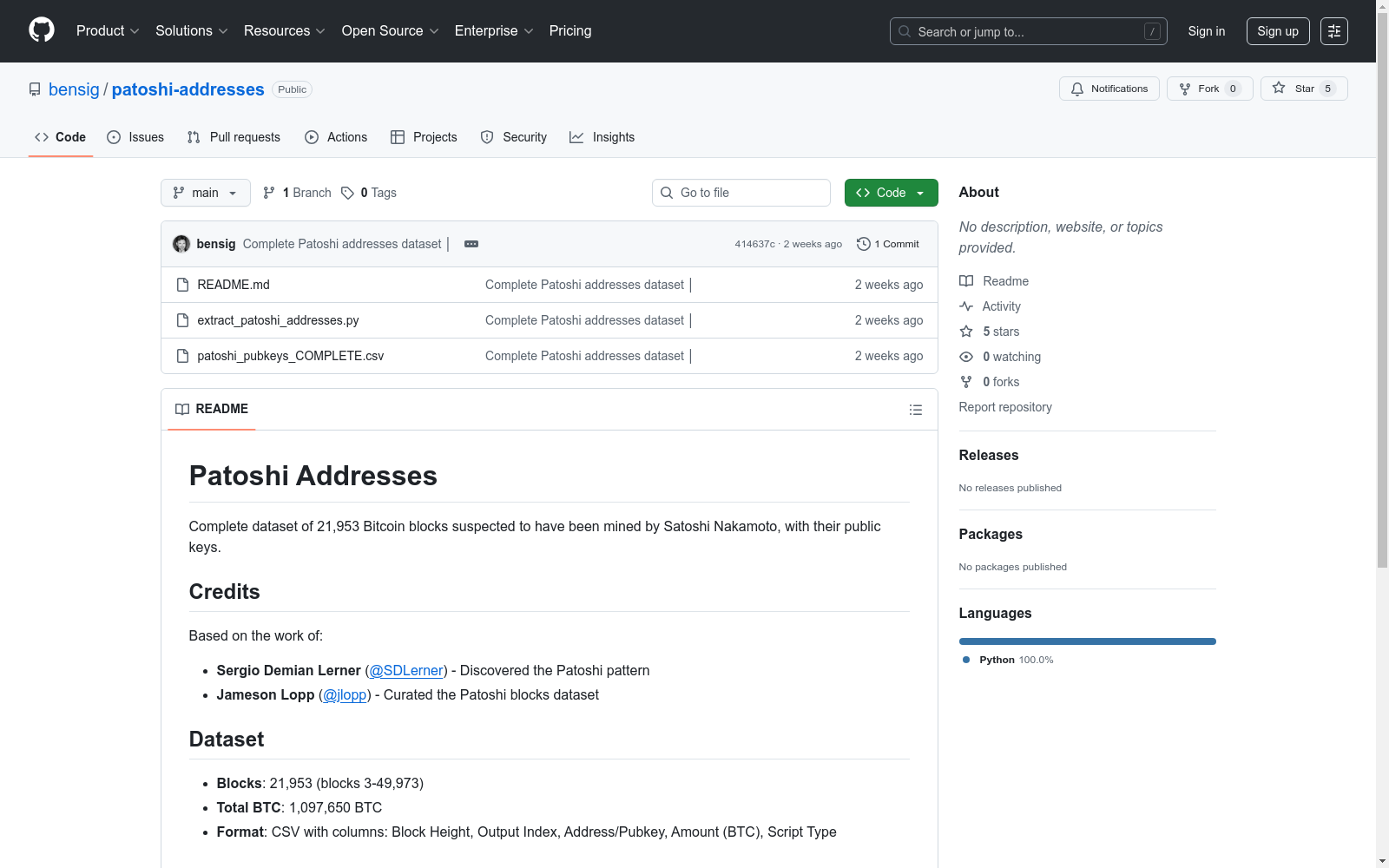The height and width of the screenshot is (868, 1389).
Task: Select the Insights tab
Action: pos(602,137)
